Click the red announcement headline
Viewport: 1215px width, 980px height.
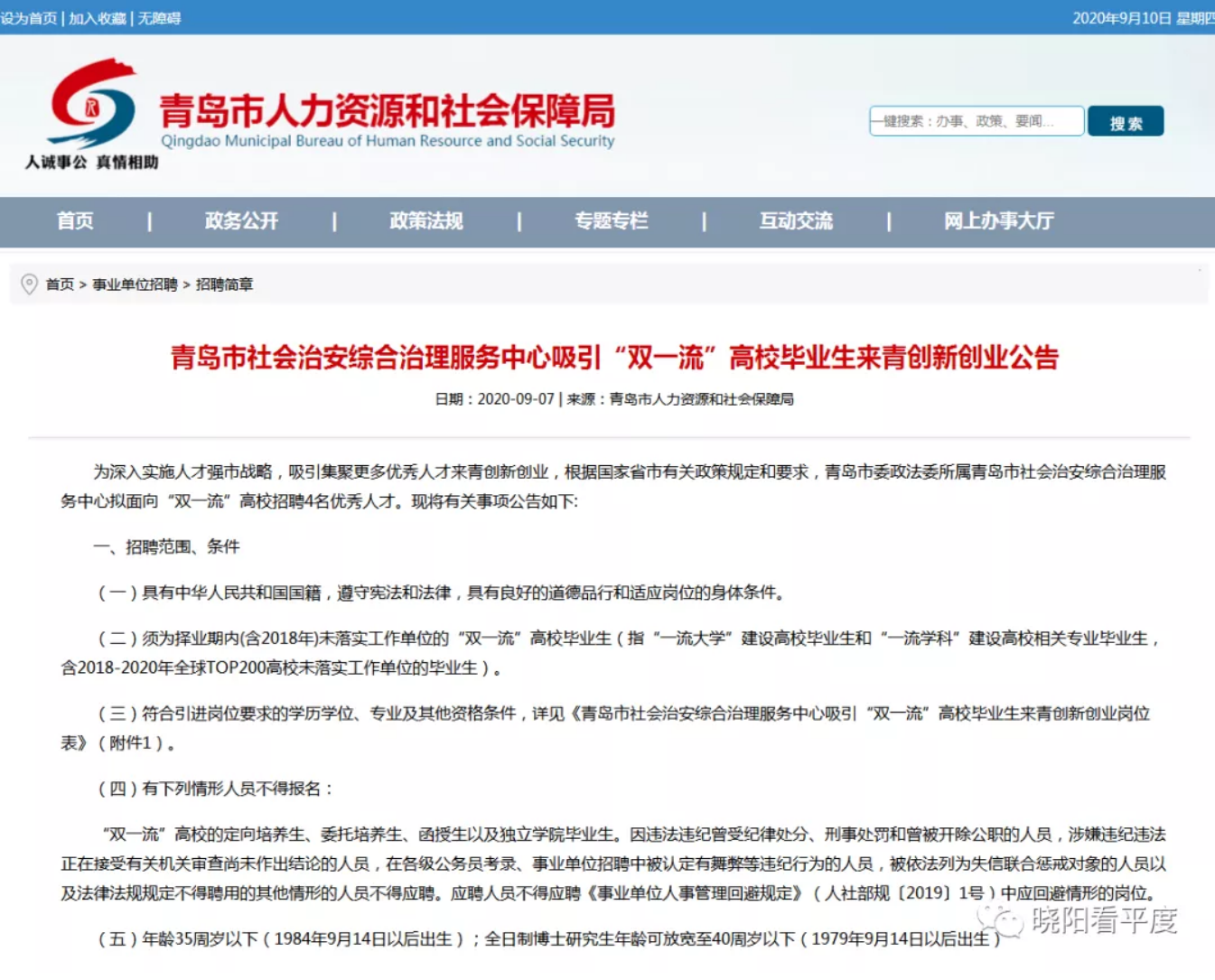coord(614,358)
